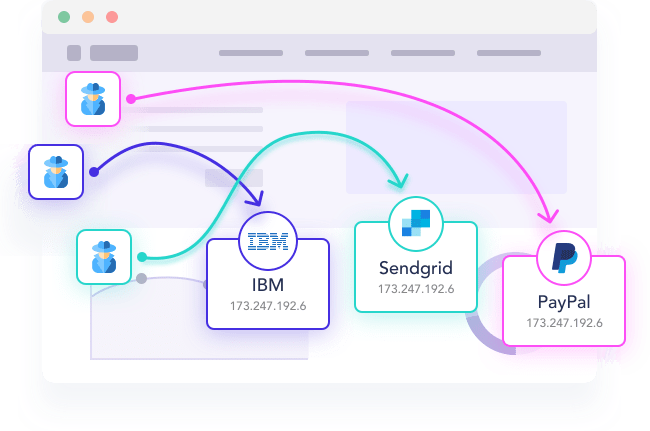The image size is (650, 431).
Task: Click the pink-bordered spy avatar icon
Action: coord(93,99)
